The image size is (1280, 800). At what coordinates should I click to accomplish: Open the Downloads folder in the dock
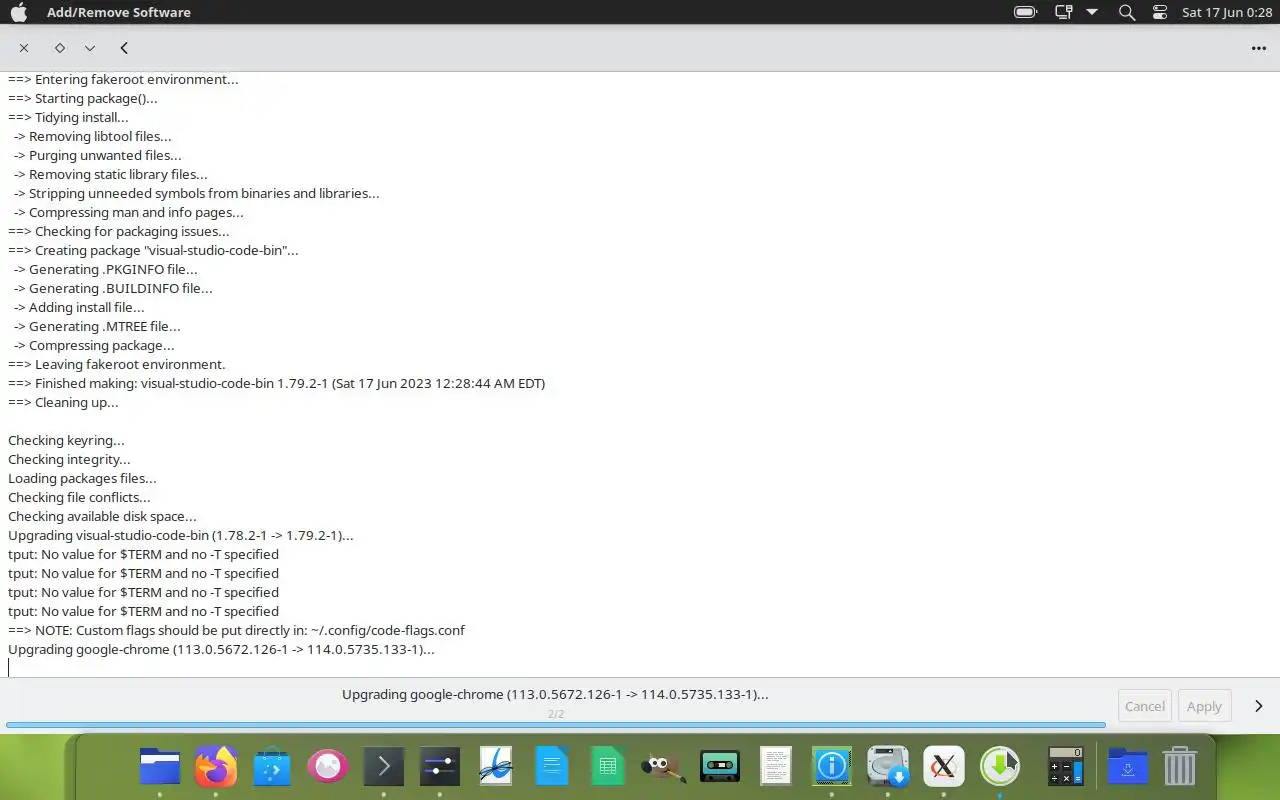(1128, 767)
